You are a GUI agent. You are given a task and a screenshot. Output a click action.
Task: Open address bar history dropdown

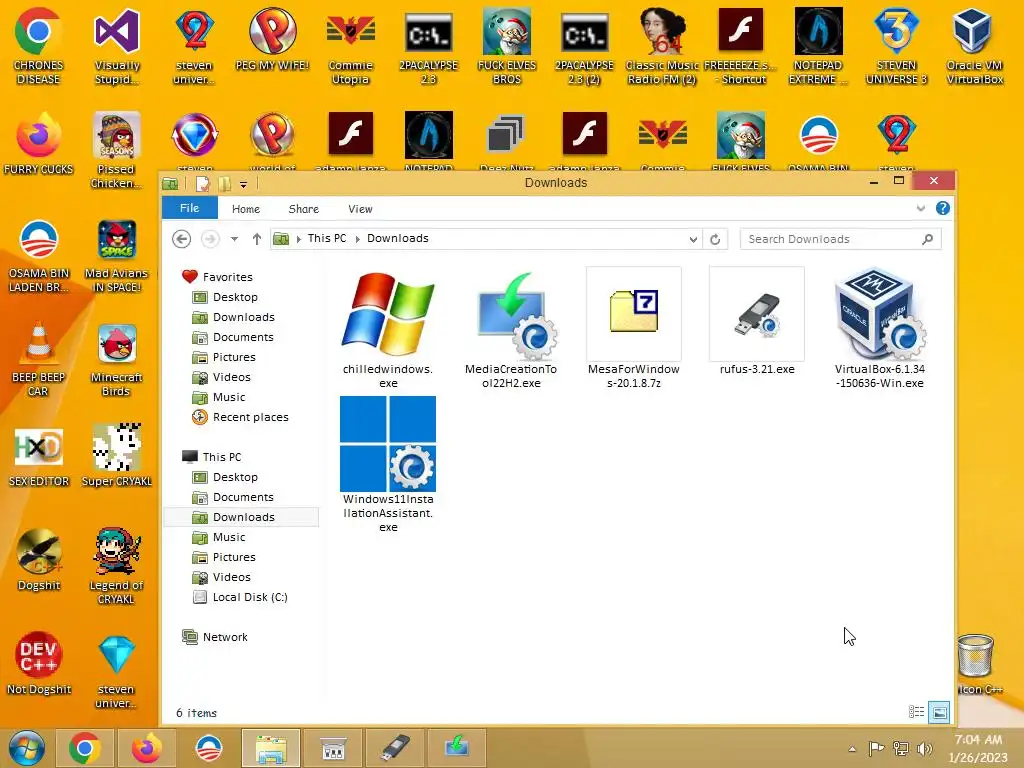click(x=693, y=239)
